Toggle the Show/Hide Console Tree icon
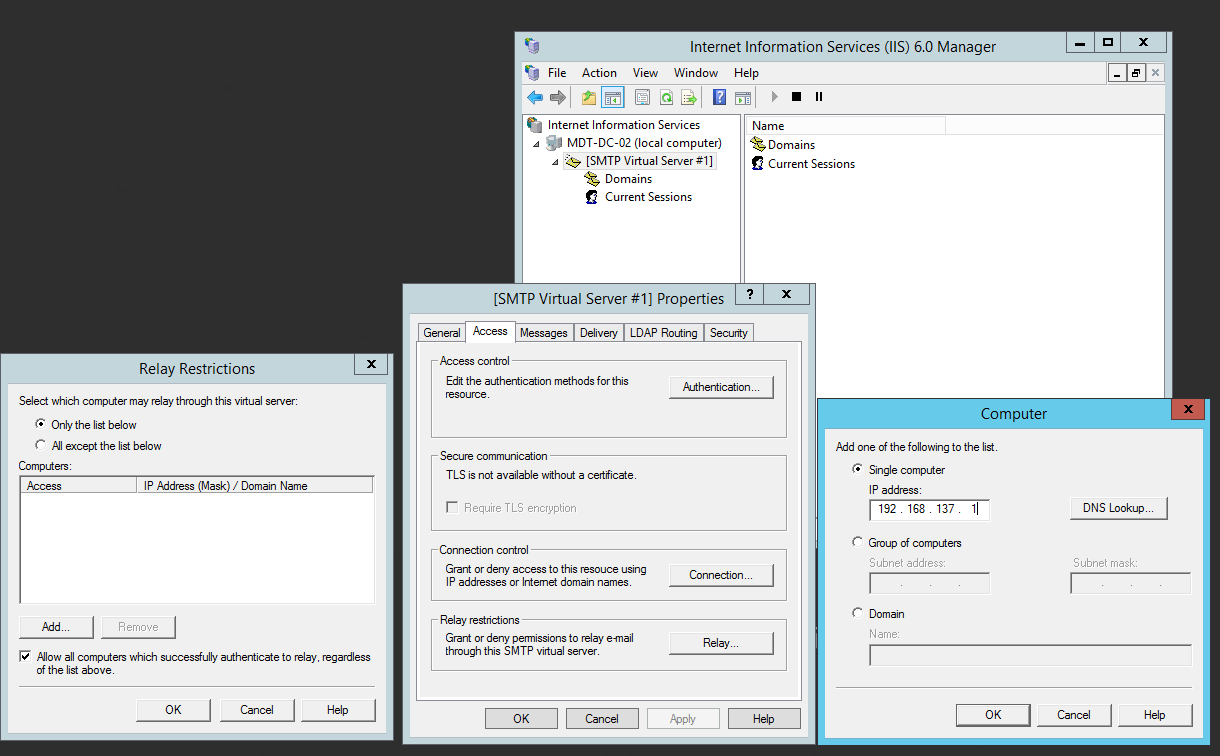1220x756 pixels. click(612, 97)
